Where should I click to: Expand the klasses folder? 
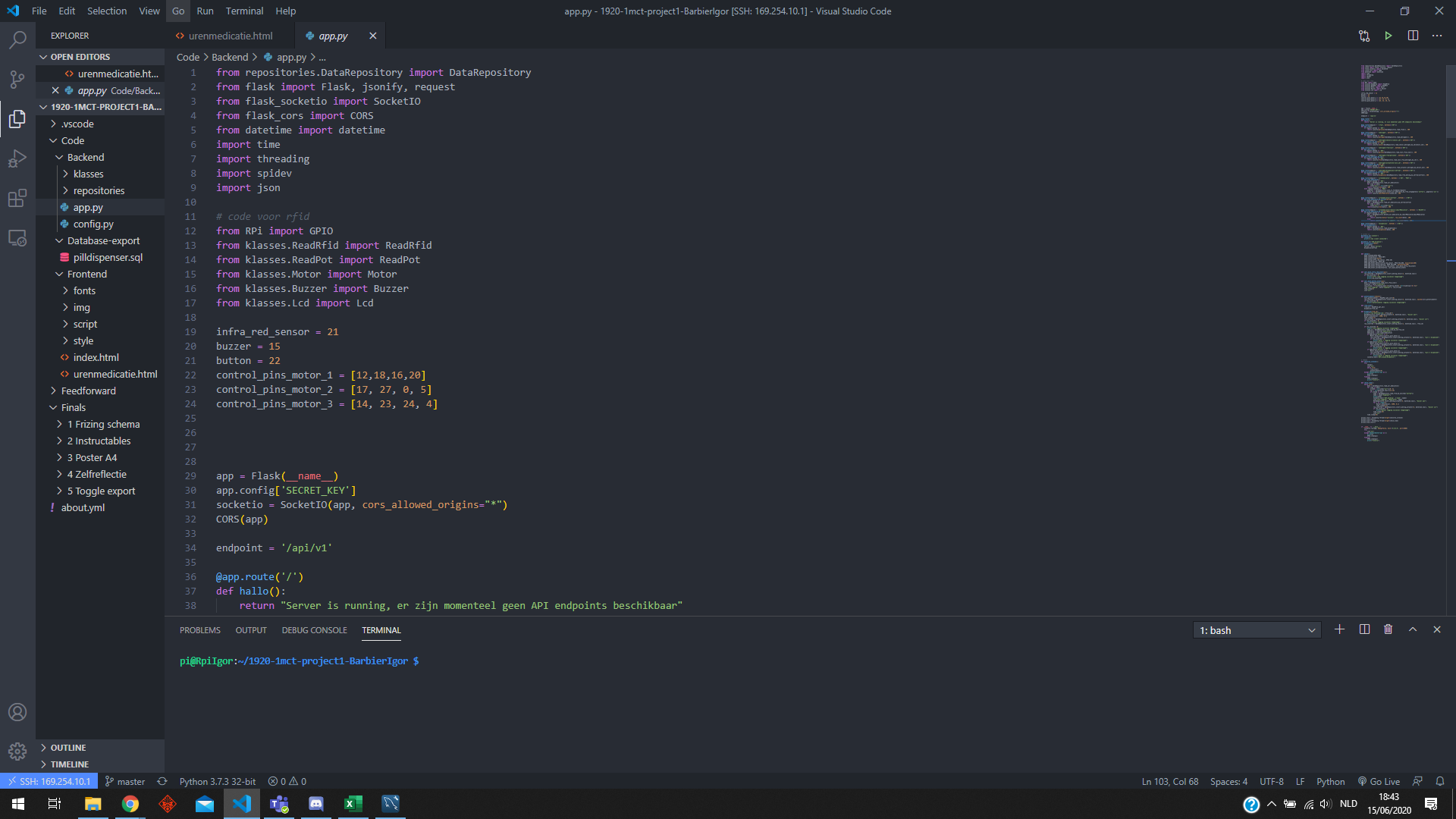(x=100, y=174)
